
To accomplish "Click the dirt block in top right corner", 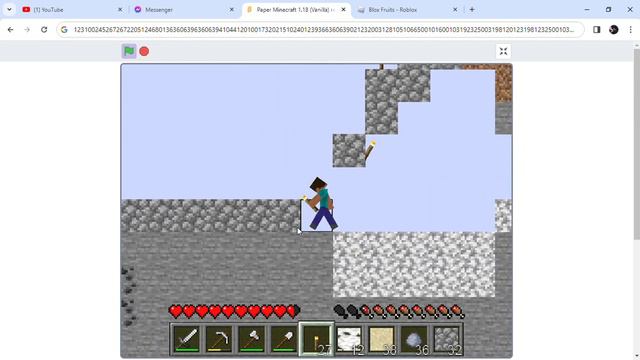I will 504,83.
